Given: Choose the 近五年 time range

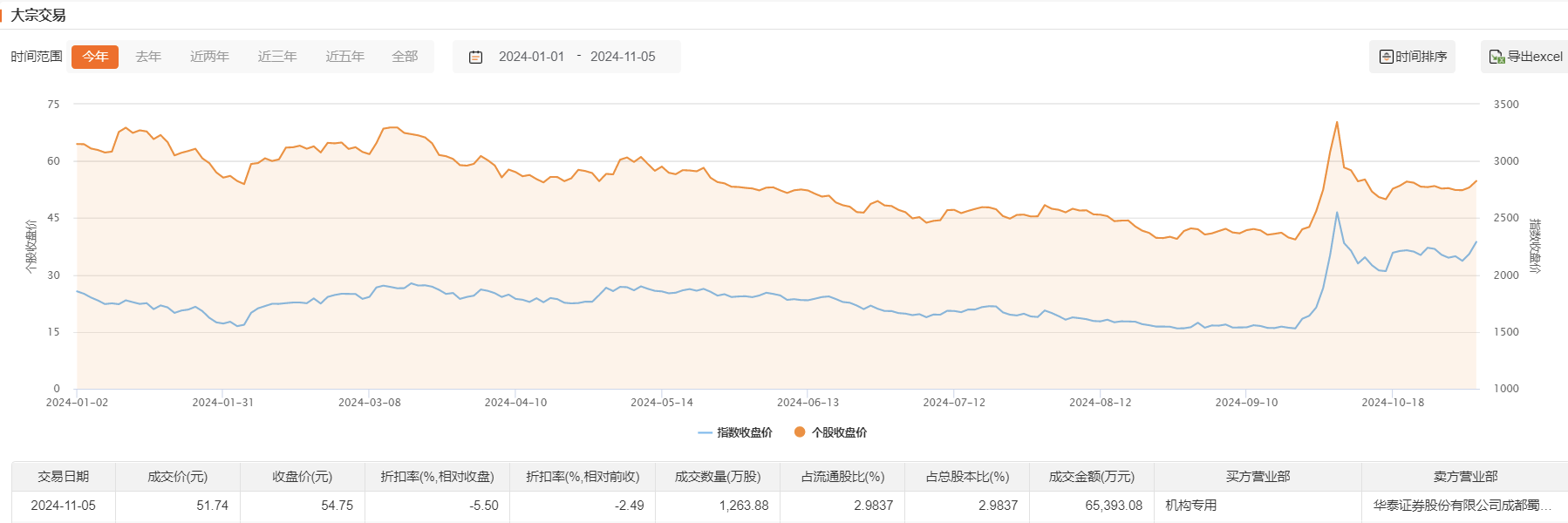Looking at the screenshot, I should pos(345,57).
